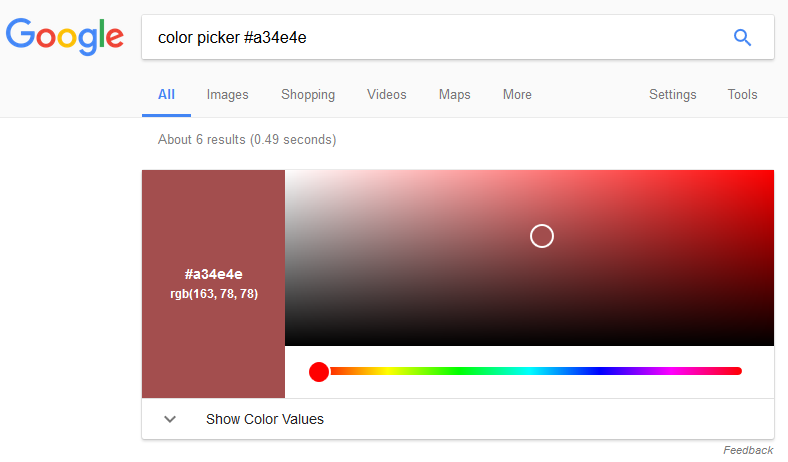Switch to the Videos tab
This screenshot has width=788, height=462.
point(387,95)
